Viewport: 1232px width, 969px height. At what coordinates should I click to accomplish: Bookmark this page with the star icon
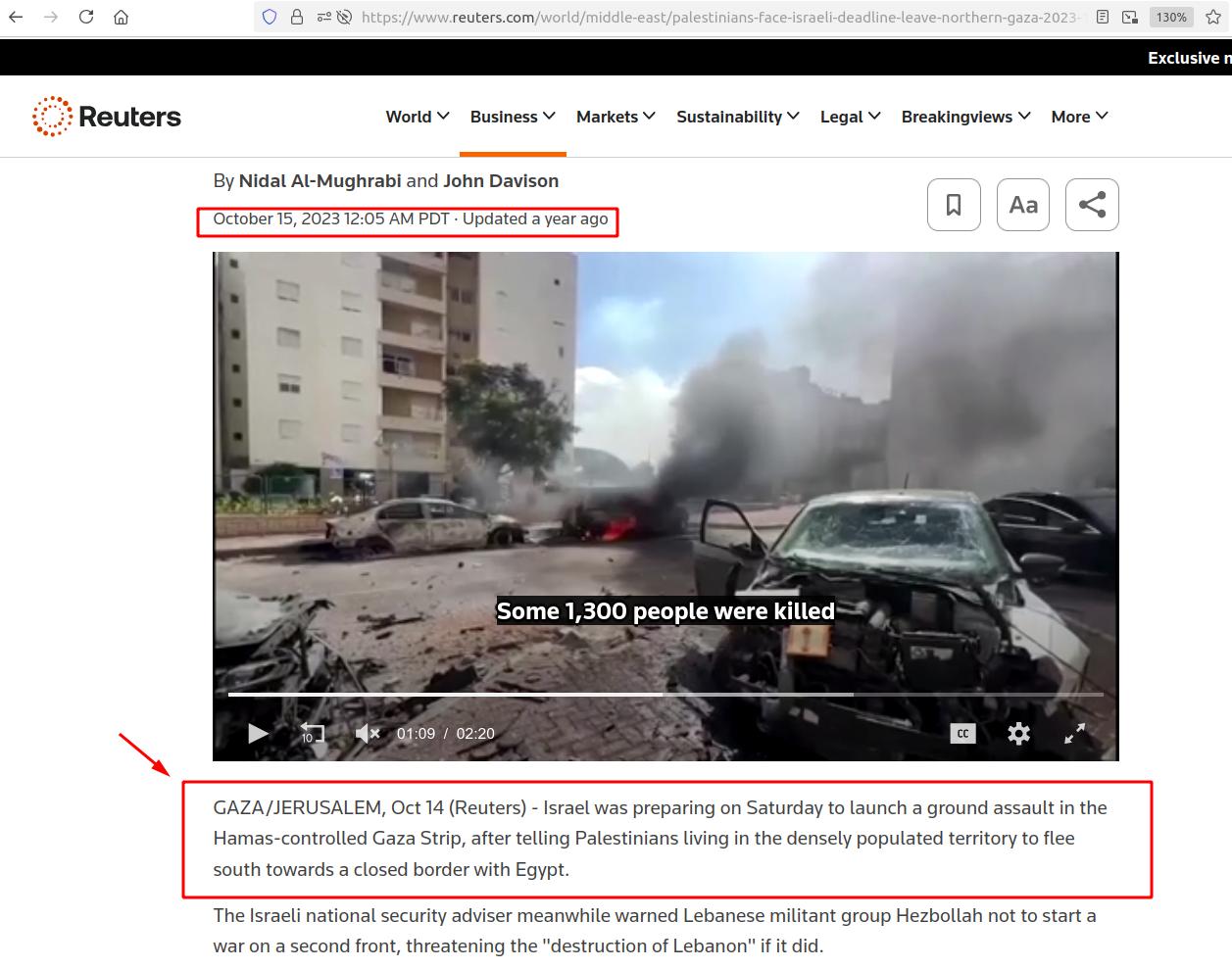(x=1213, y=17)
